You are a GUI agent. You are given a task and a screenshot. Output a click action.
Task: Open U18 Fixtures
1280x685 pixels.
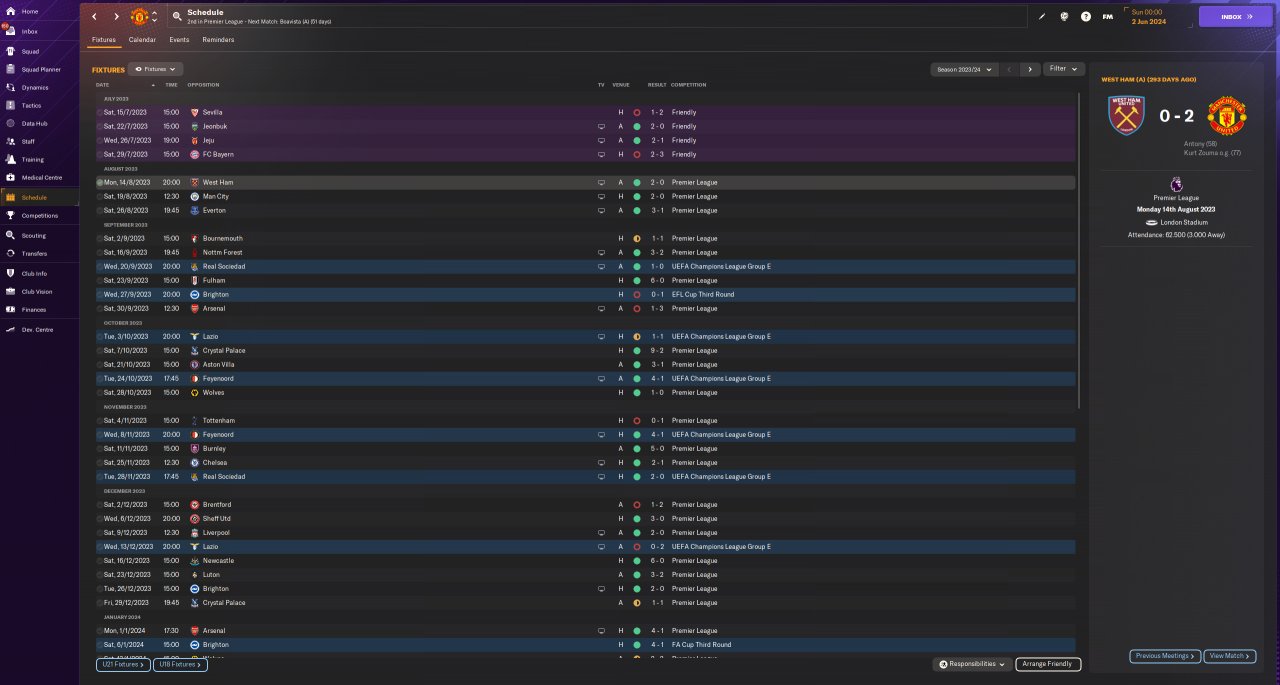[x=180, y=664]
